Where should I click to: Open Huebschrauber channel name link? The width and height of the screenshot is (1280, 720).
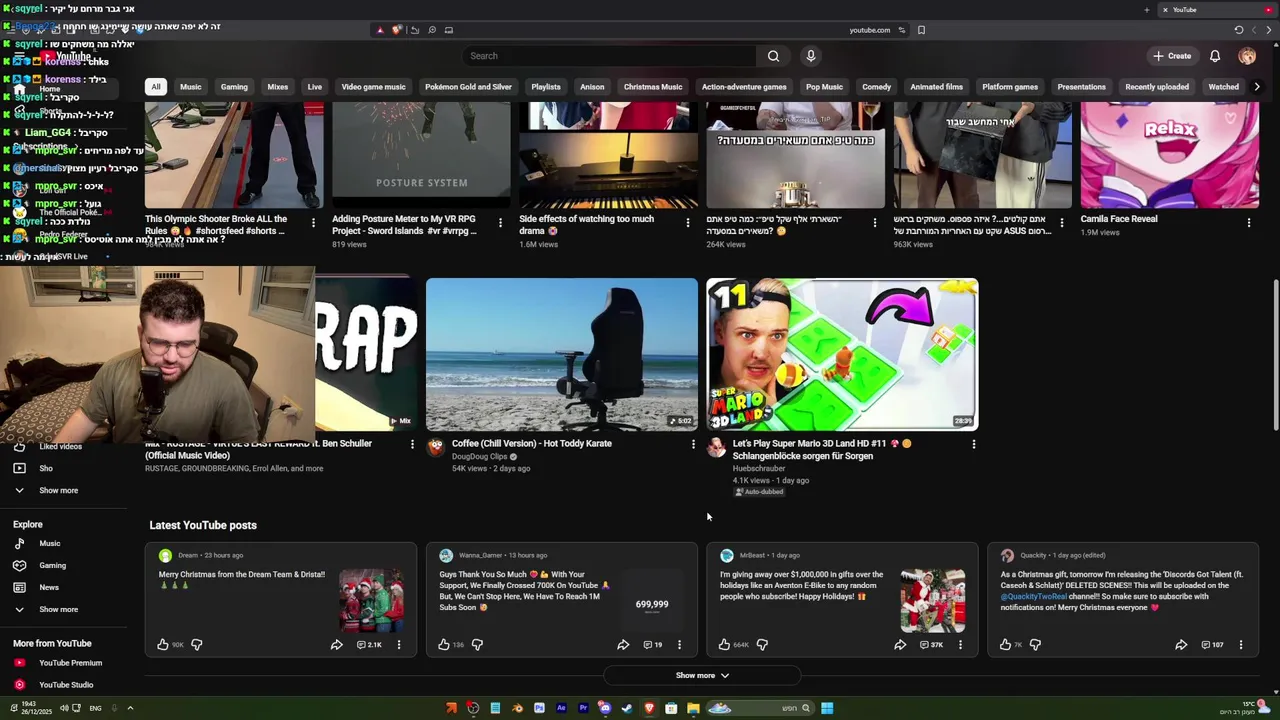point(759,468)
